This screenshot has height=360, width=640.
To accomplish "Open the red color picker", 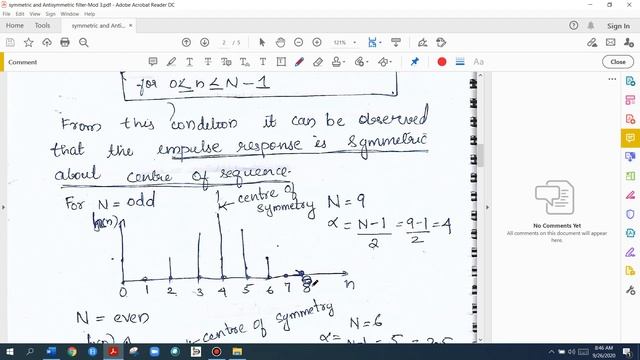I will 442,62.
